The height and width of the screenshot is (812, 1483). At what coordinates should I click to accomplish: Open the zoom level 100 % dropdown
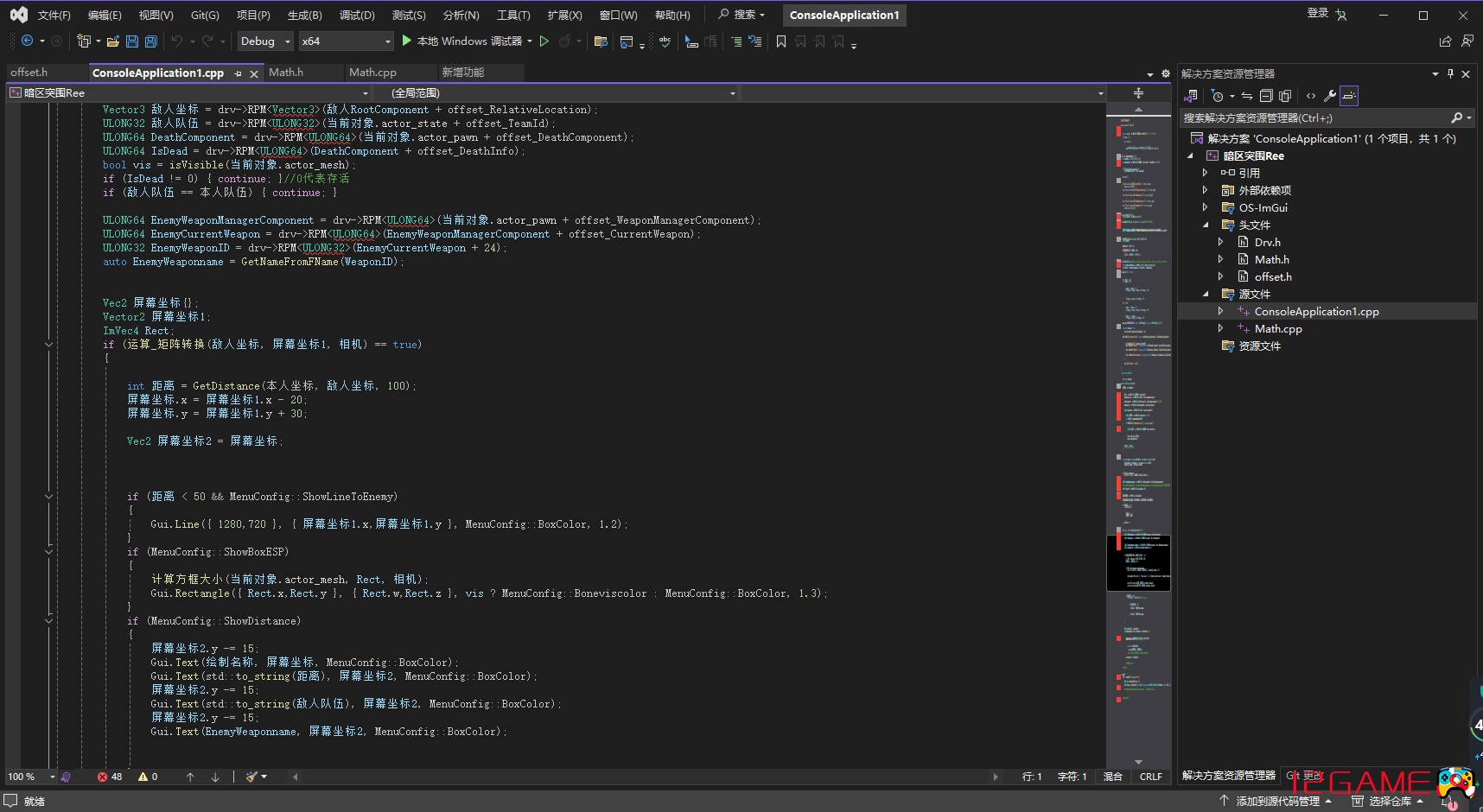pyautogui.click(x=30, y=777)
